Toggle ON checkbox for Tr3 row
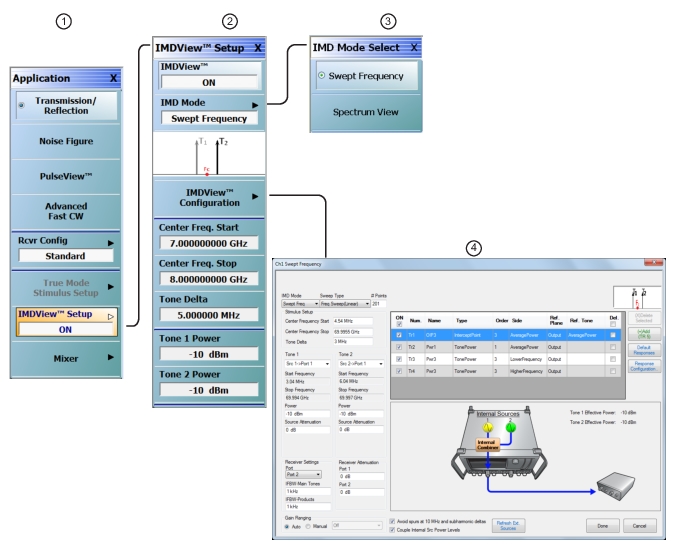 coord(399,359)
